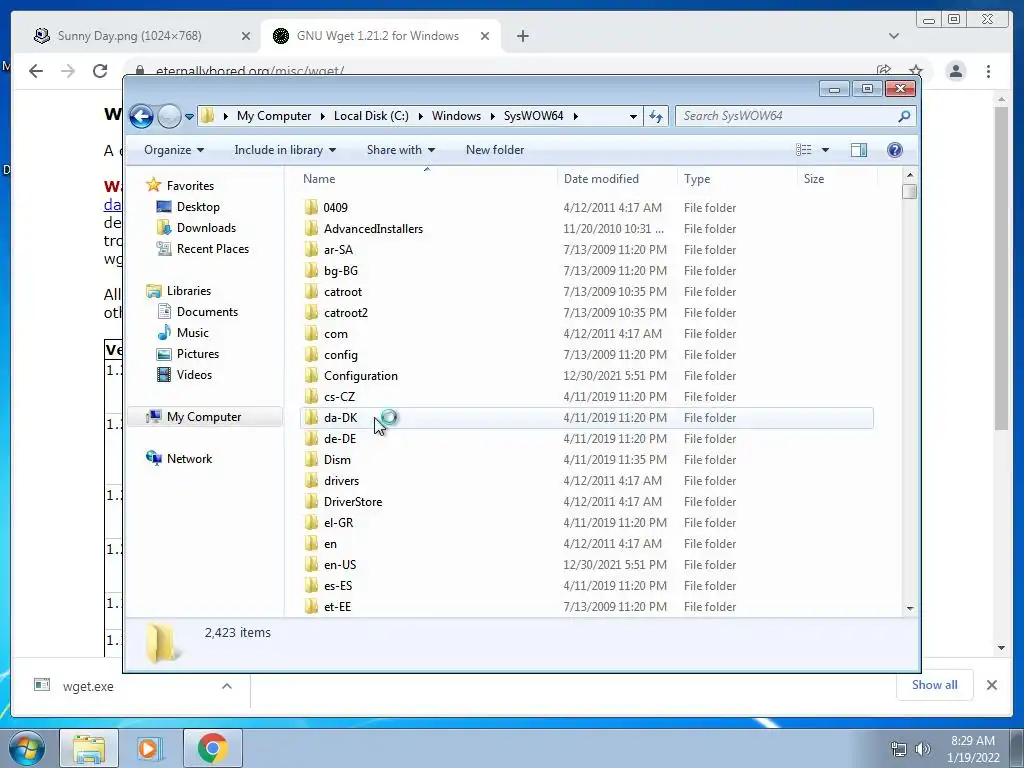Refresh the SysWOW64 folder view

pos(656,116)
